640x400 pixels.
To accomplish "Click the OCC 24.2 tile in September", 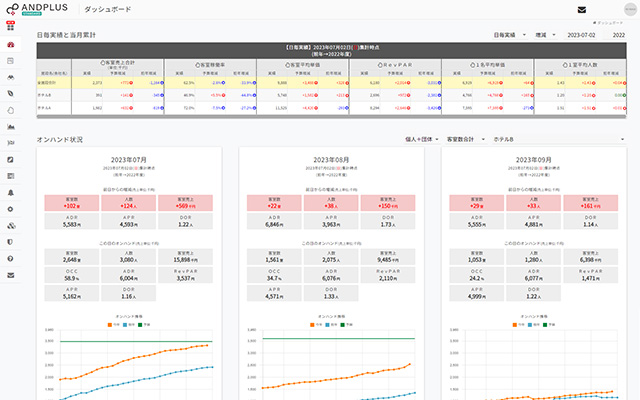I will pyautogui.click(x=476, y=275).
